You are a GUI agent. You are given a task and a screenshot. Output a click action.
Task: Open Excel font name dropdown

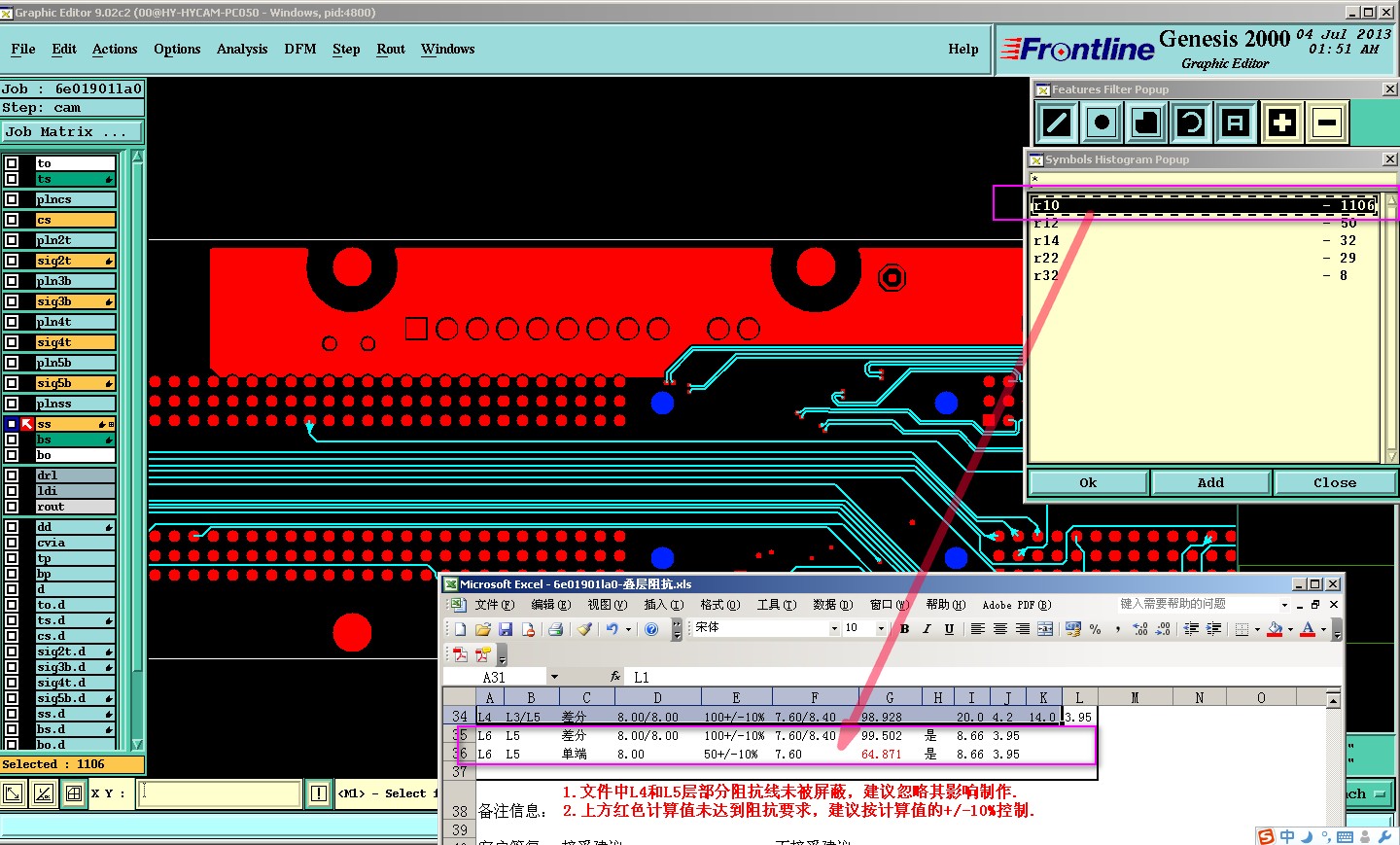pos(834,628)
